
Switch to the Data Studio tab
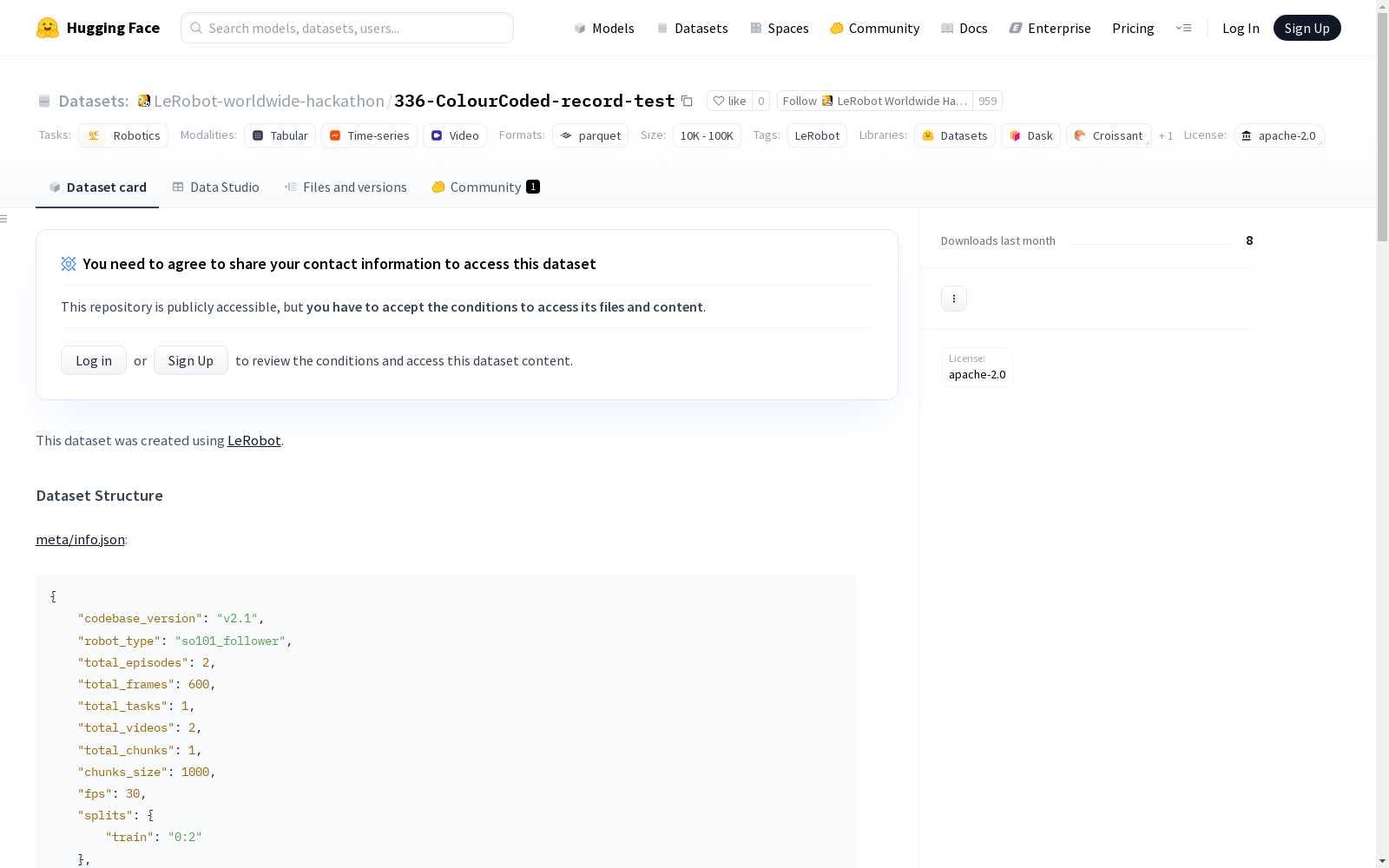pyautogui.click(x=215, y=187)
